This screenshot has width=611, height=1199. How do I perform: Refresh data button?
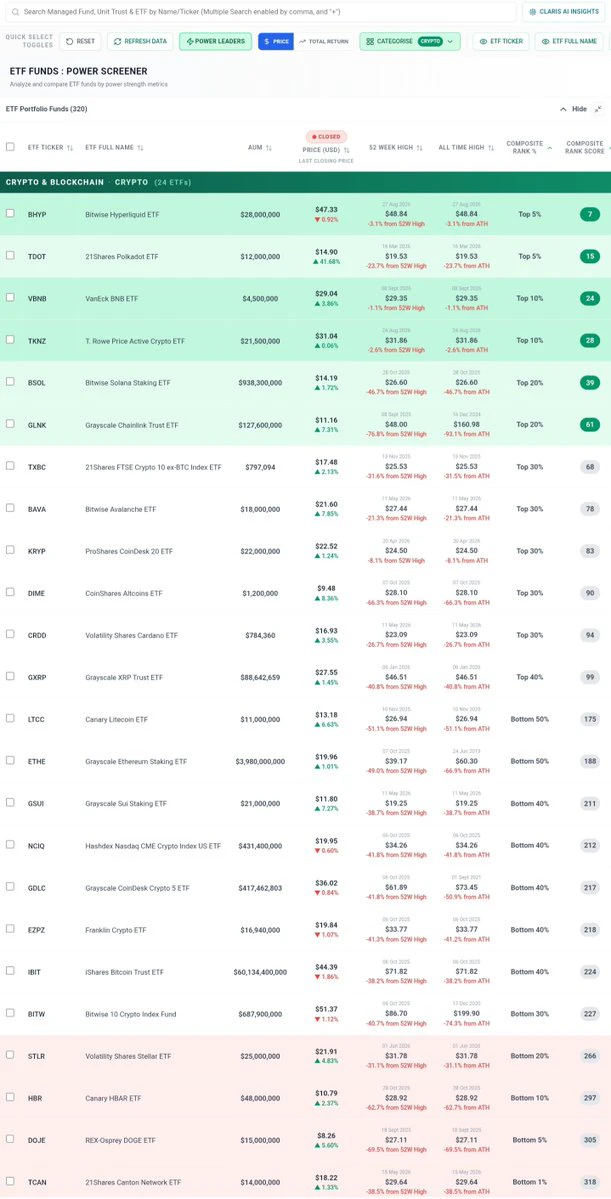point(140,41)
